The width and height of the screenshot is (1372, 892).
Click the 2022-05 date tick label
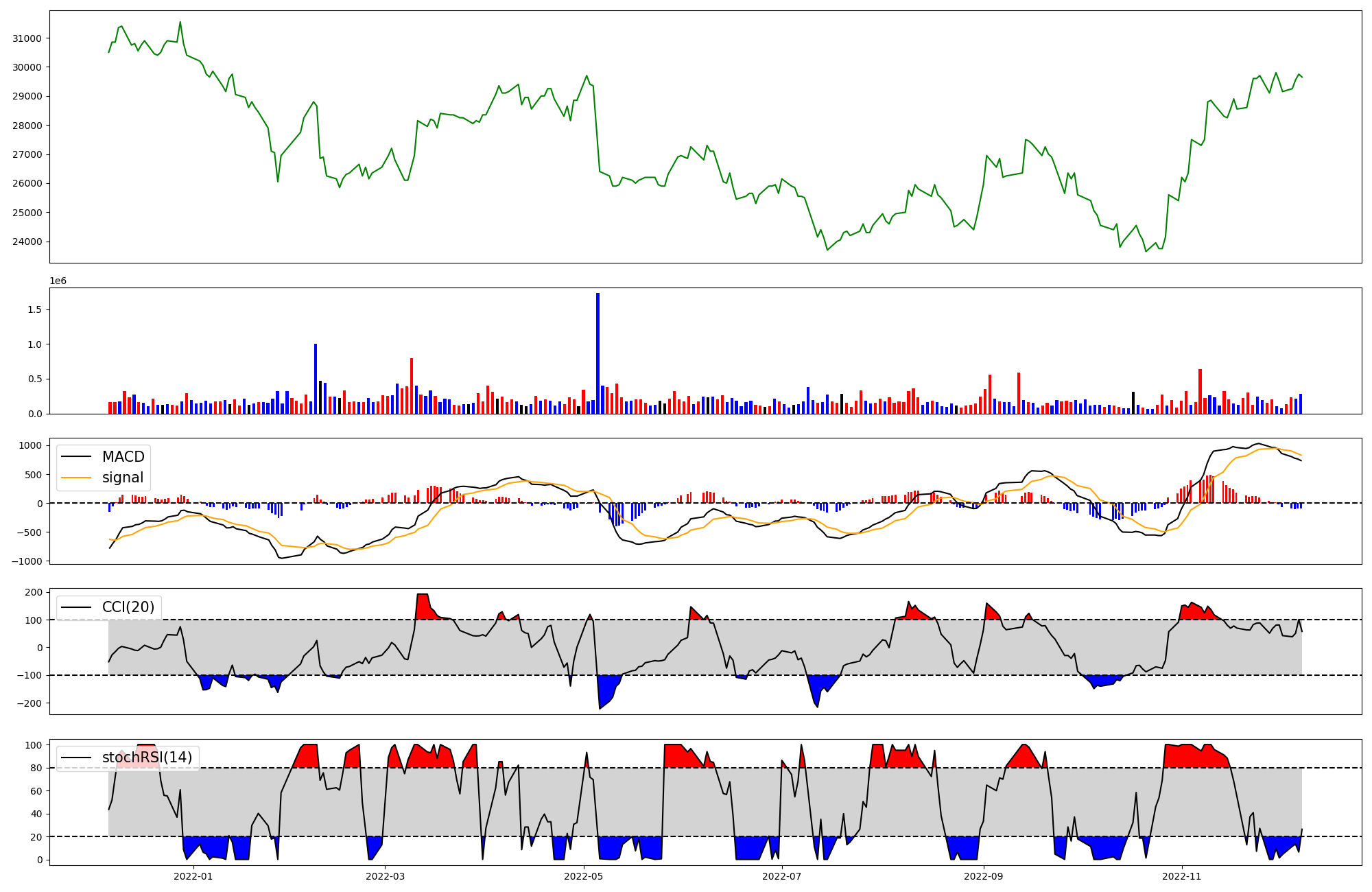coord(584,876)
